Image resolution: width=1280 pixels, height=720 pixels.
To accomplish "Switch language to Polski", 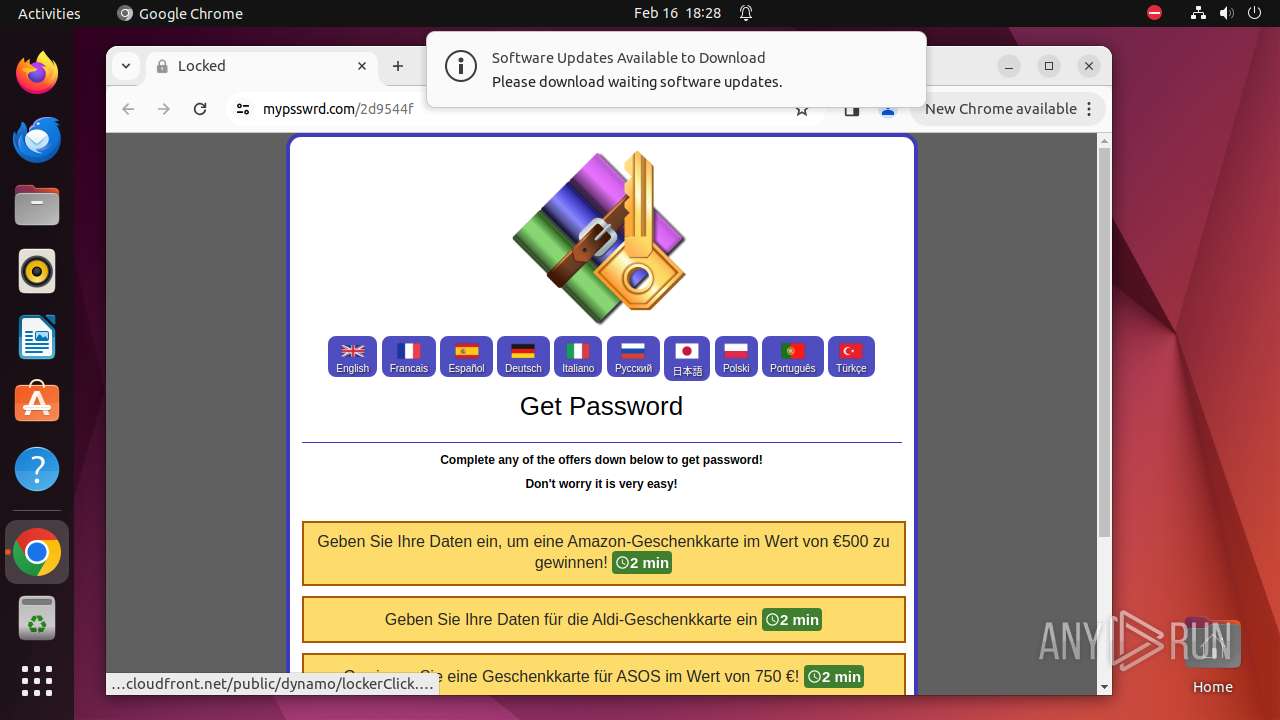I will click(x=736, y=357).
